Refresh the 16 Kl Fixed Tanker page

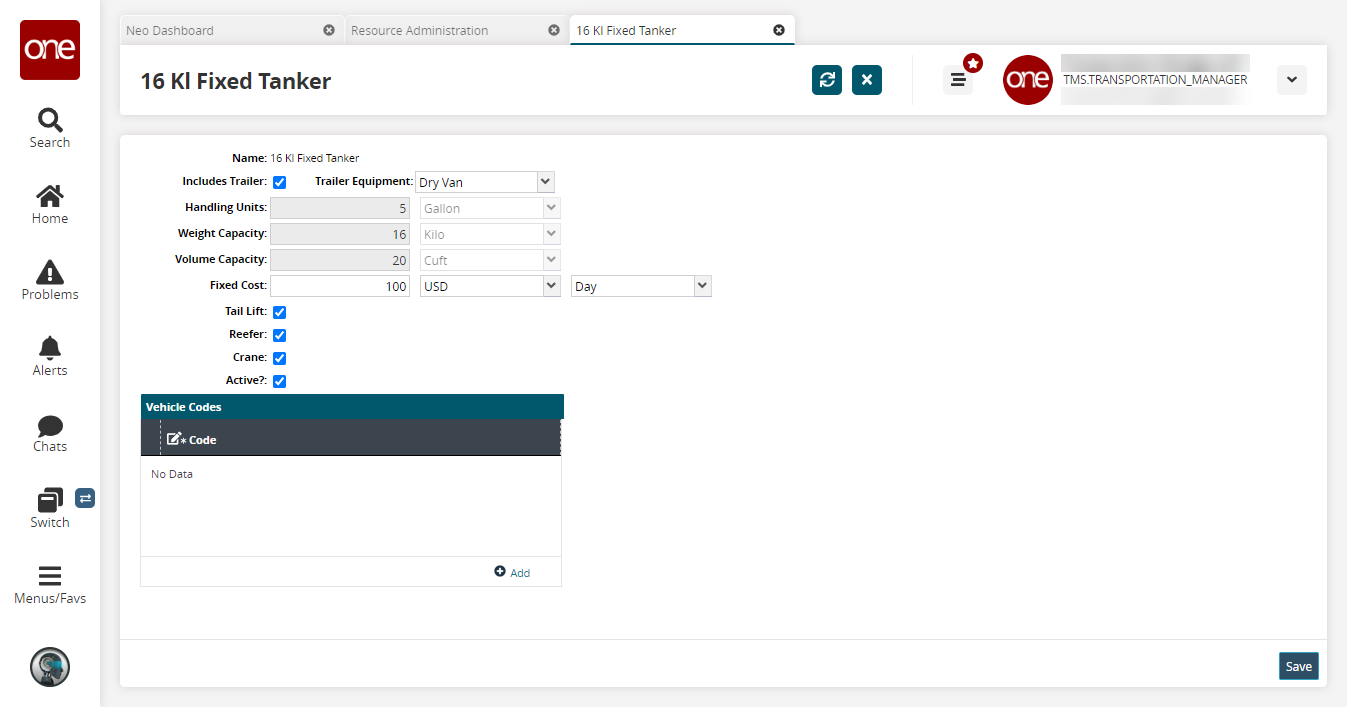827,80
